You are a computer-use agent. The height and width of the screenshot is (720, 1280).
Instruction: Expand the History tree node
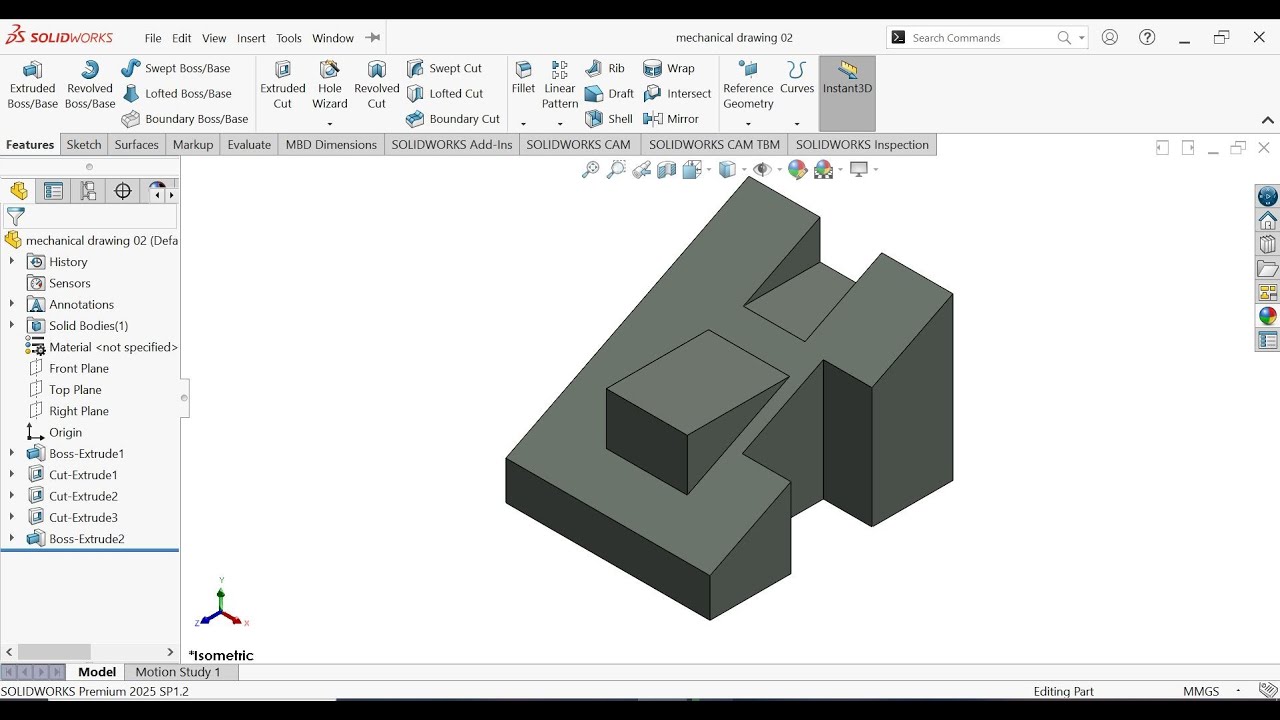tap(12, 262)
